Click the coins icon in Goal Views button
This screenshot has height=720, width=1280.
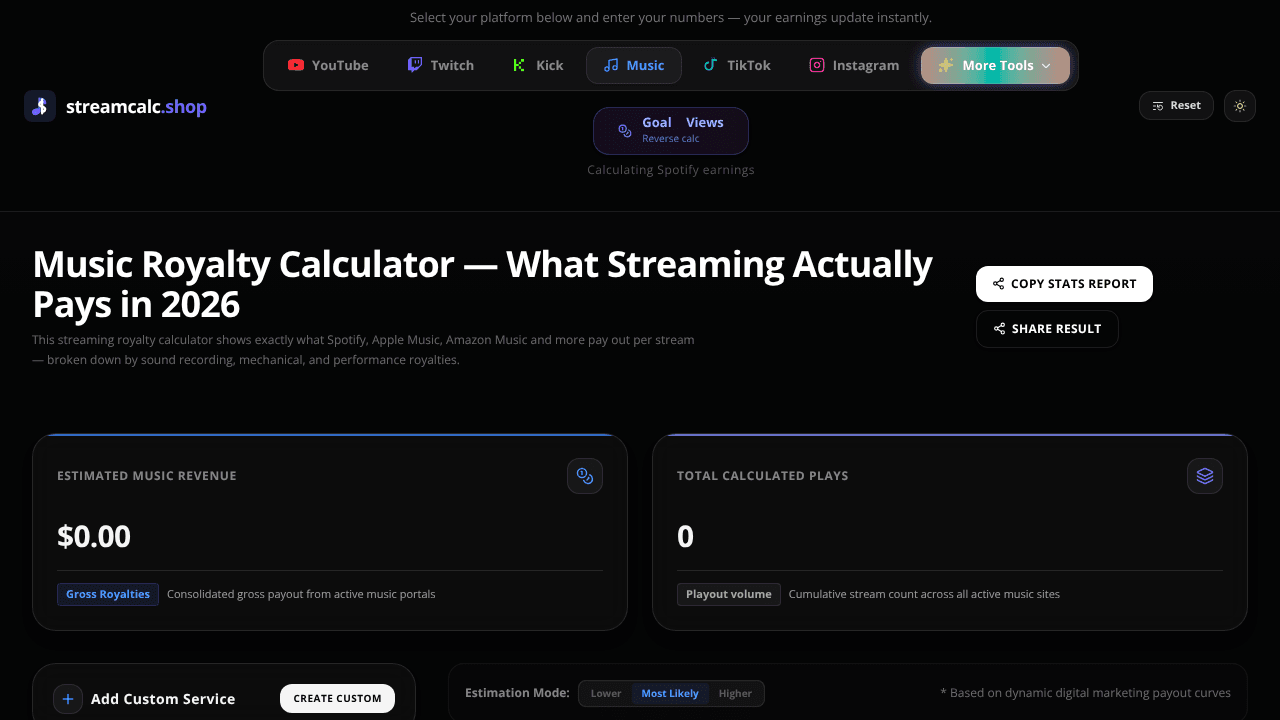[625, 131]
